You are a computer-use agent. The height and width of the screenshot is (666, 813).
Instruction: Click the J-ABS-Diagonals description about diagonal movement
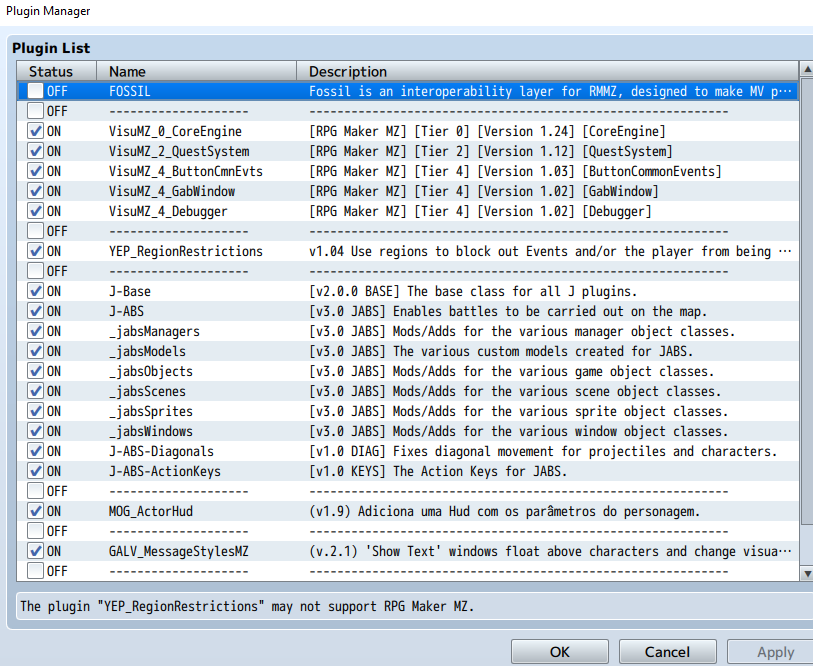click(x=543, y=451)
